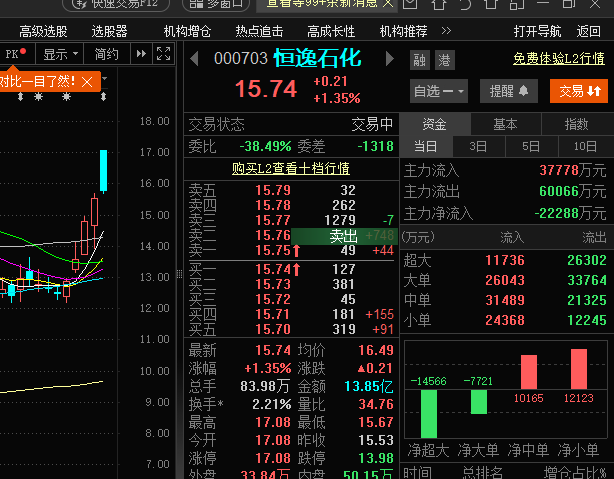Click the stock name 恒逸石化
The height and width of the screenshot is (479, 614).
317,58
